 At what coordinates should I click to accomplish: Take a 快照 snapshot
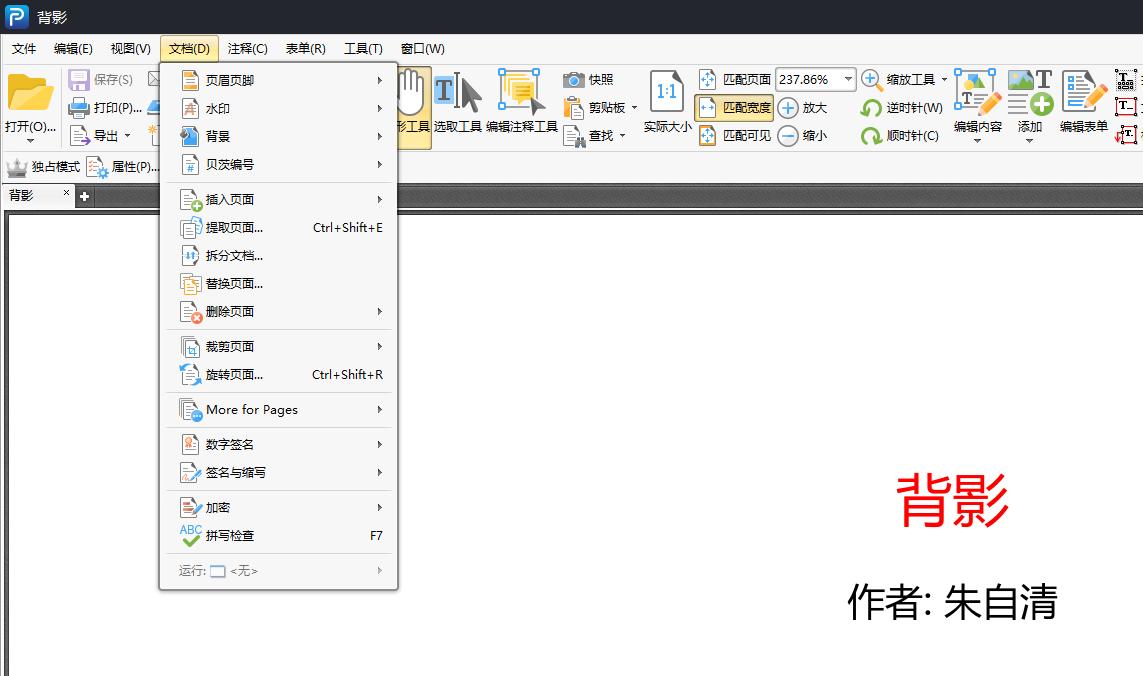click(x=592, y=79)
